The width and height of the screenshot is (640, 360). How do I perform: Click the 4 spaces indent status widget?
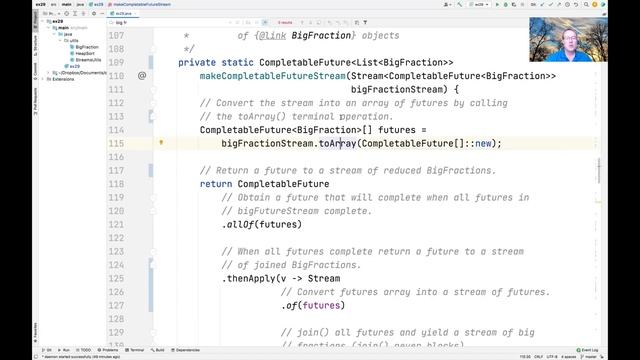pyautogui.click(x=569, y=357)
